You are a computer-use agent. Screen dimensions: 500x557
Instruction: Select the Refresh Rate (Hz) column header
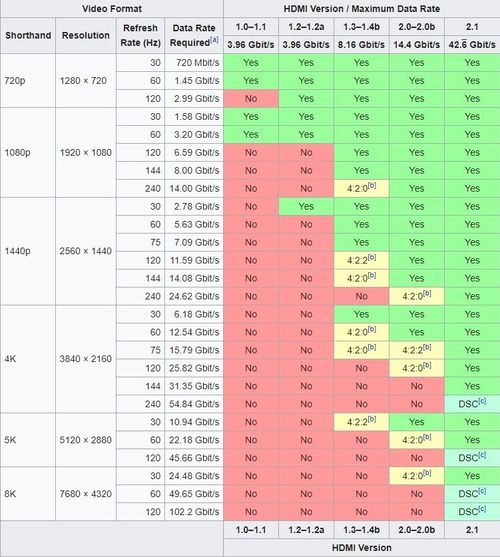[x=140, y=36]
